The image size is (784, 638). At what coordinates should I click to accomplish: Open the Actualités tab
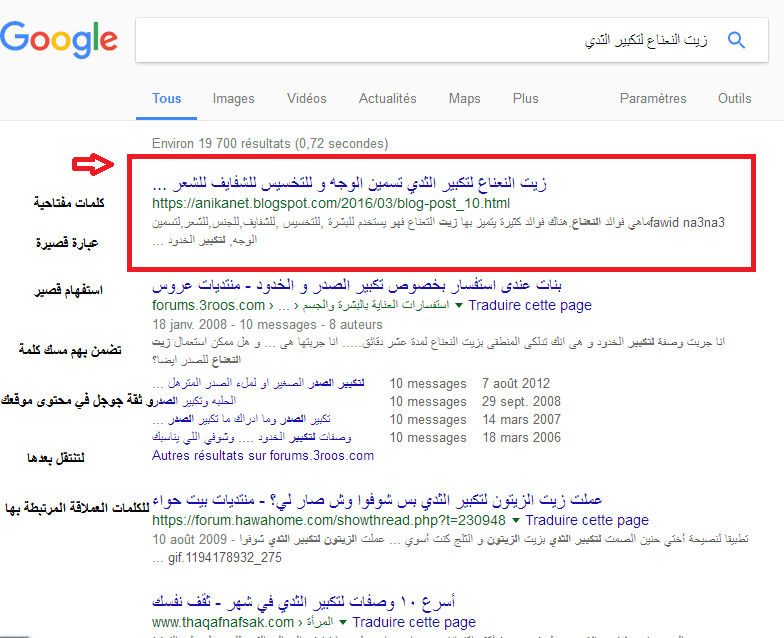388,98
